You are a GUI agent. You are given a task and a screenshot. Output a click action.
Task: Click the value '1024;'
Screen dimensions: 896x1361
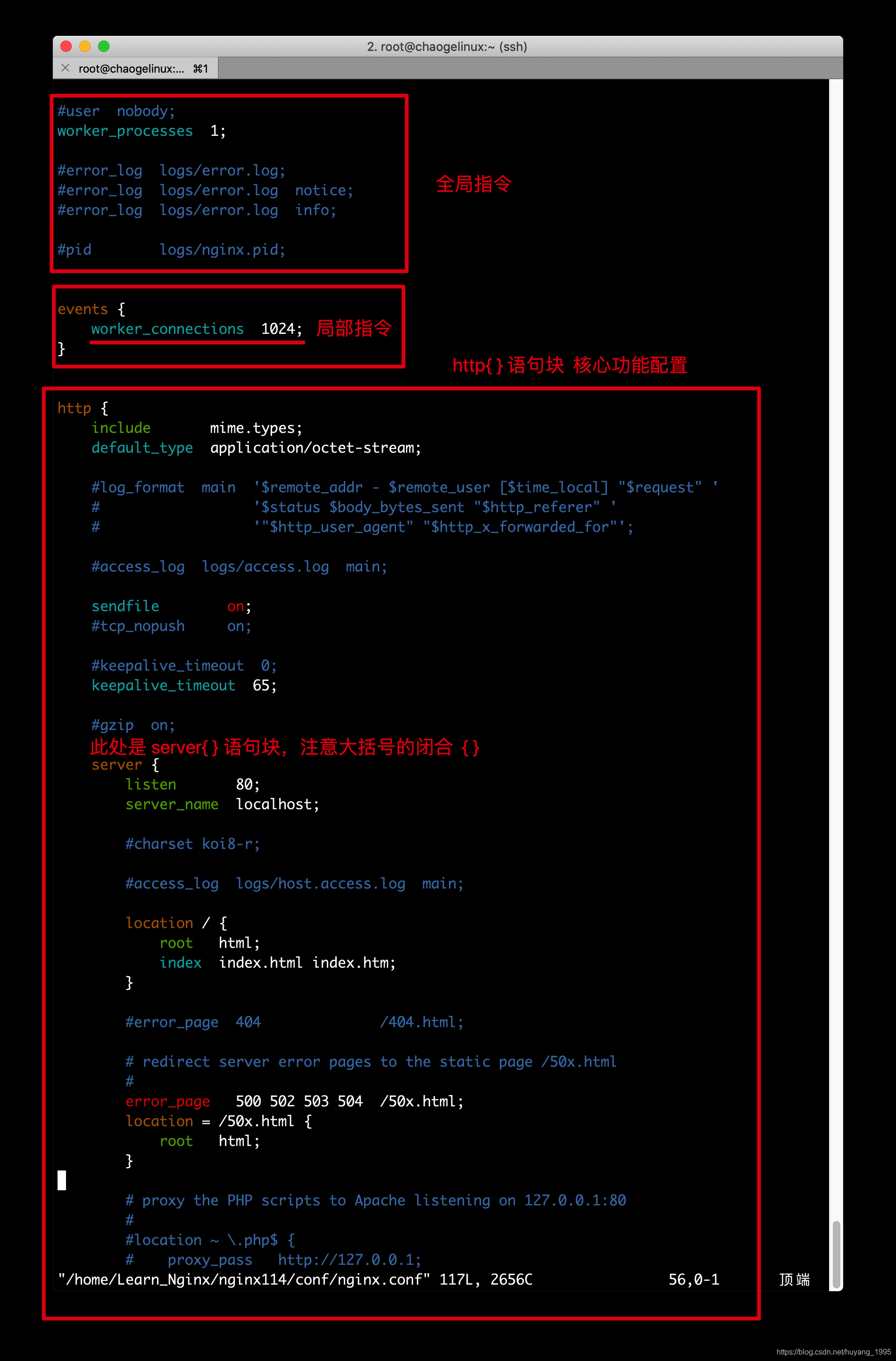[x=282, y=329]
